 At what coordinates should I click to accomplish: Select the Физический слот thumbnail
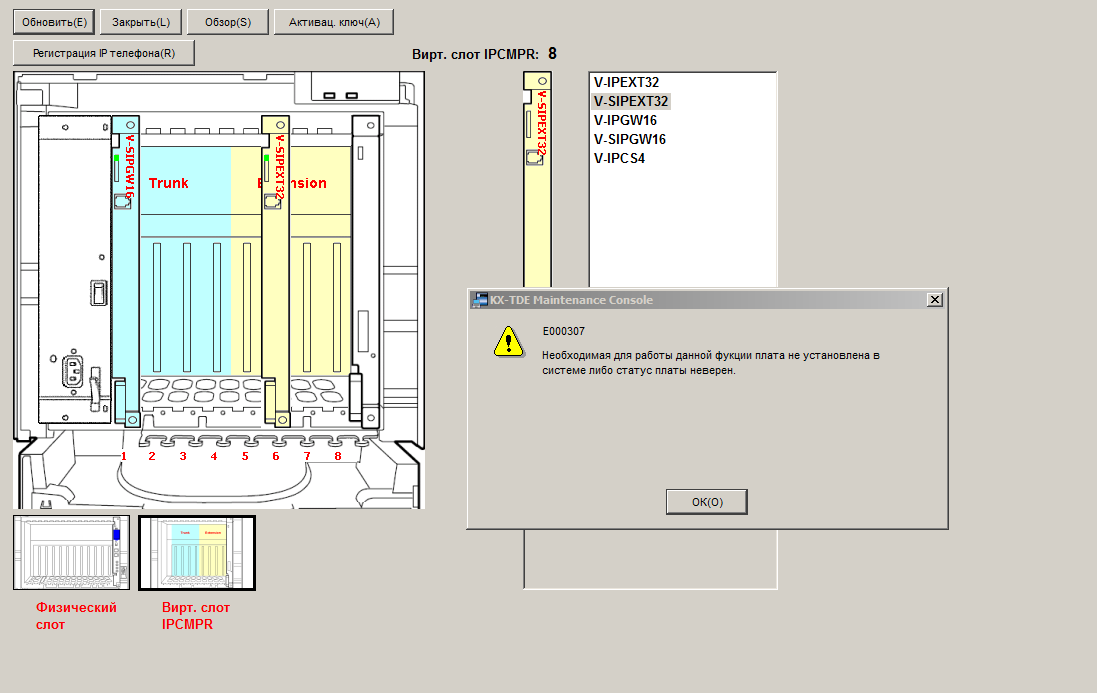pos(71,552)
